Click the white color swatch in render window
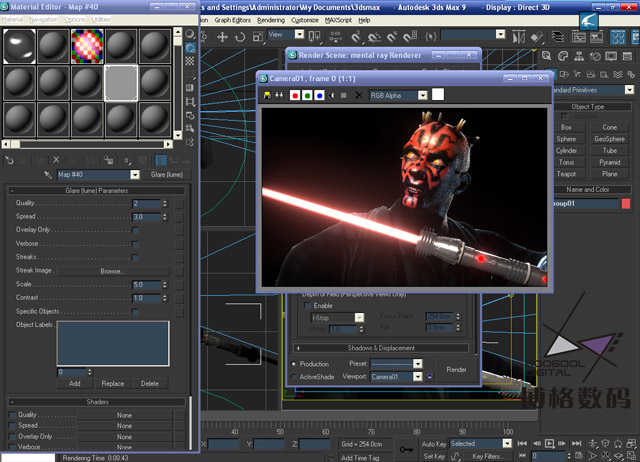The image size is (640, 462). [437, 95]
